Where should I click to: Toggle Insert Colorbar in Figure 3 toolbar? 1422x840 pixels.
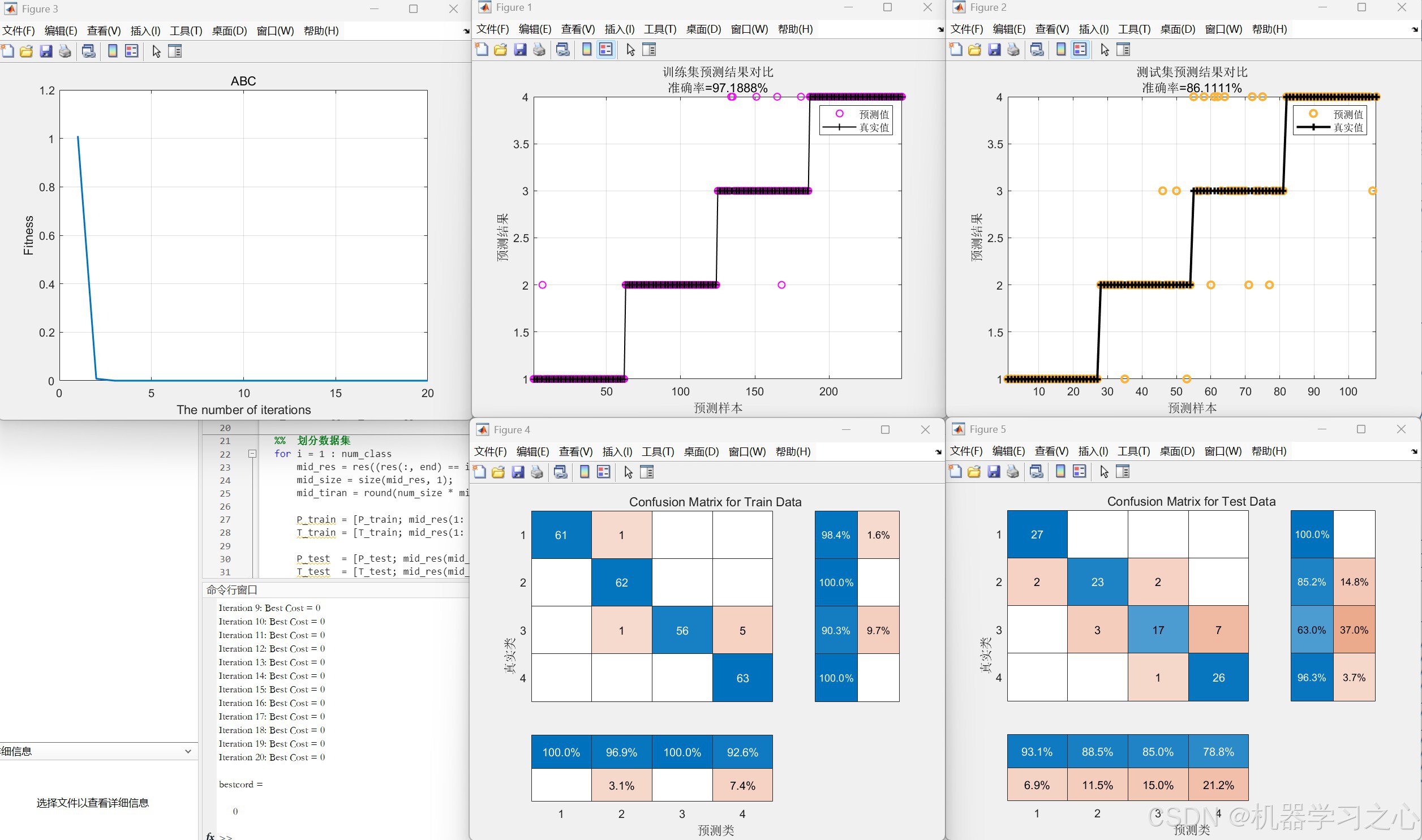coord(113,51)
